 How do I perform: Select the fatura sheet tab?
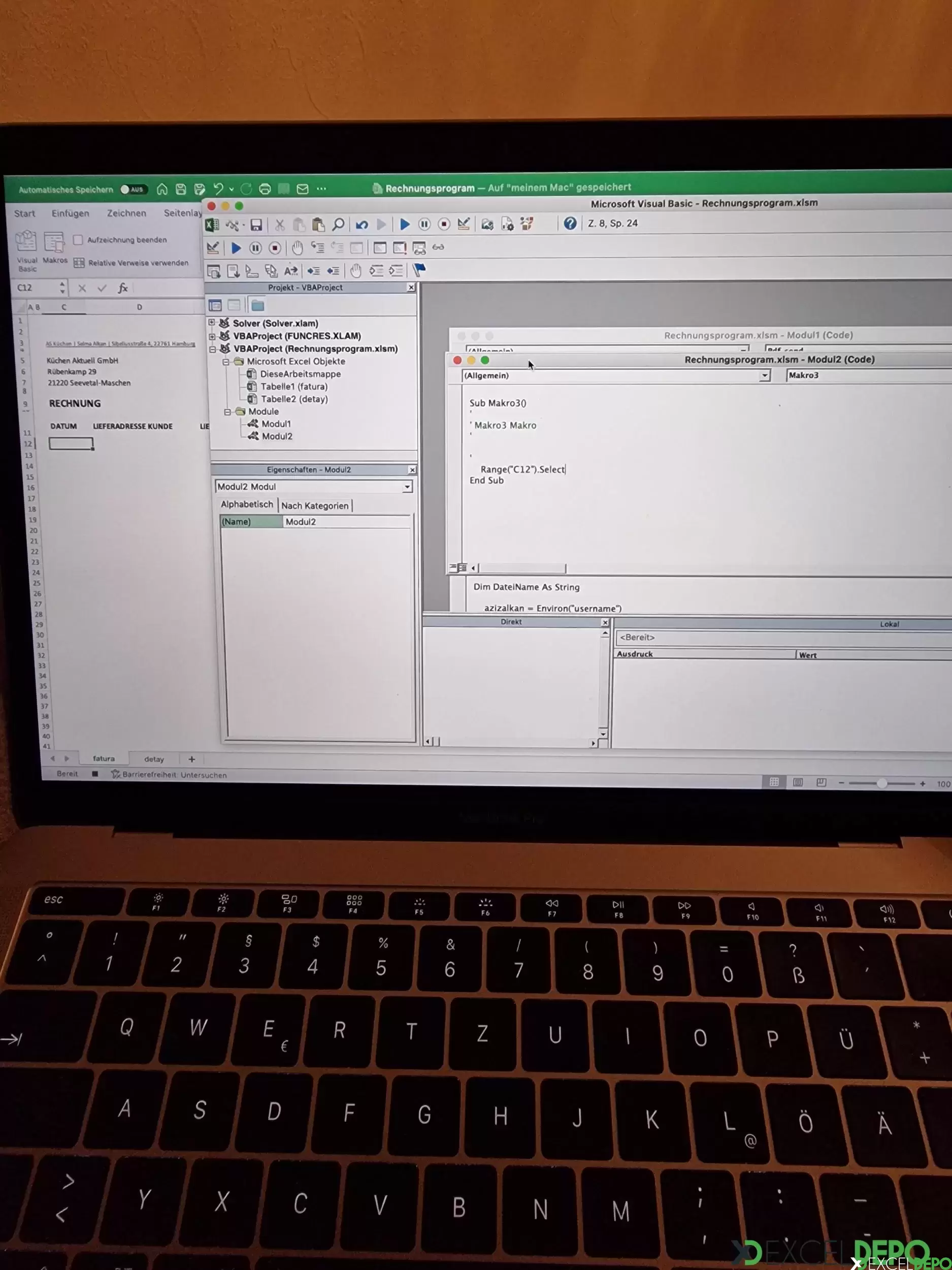coord(104,758)
